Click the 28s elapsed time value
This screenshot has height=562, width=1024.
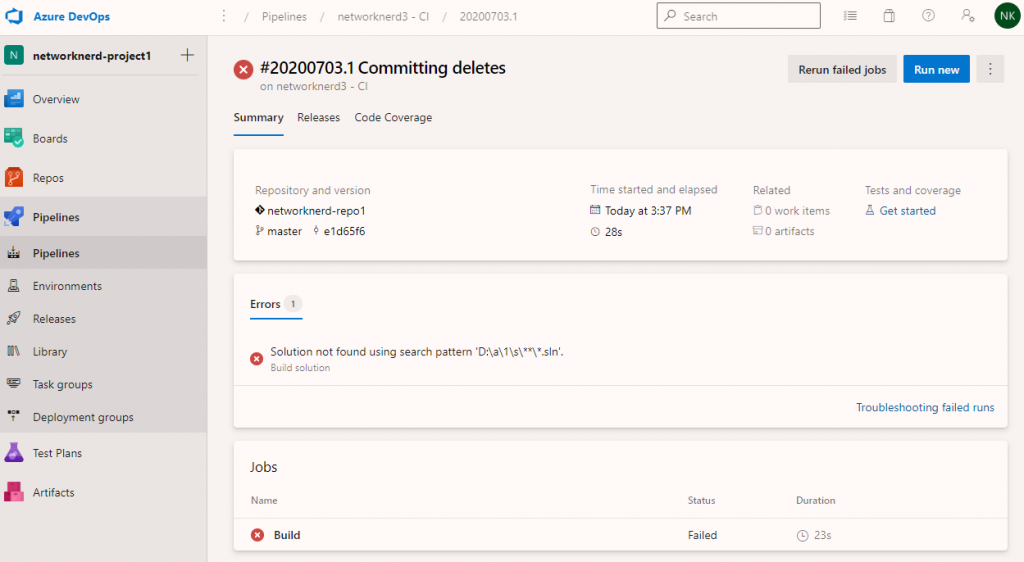click(613, 232)
